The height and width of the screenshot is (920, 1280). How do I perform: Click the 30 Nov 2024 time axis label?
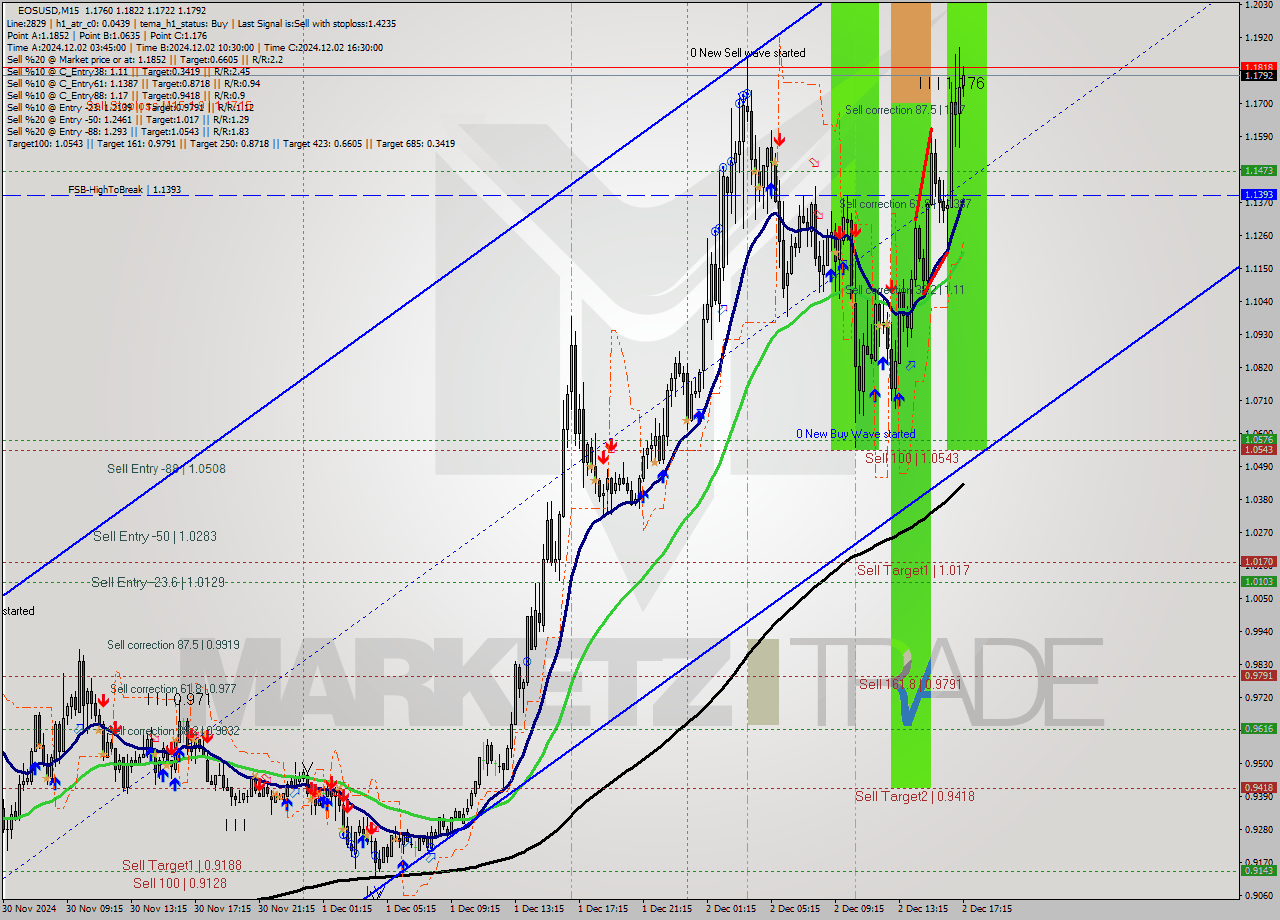pos(28,909)
